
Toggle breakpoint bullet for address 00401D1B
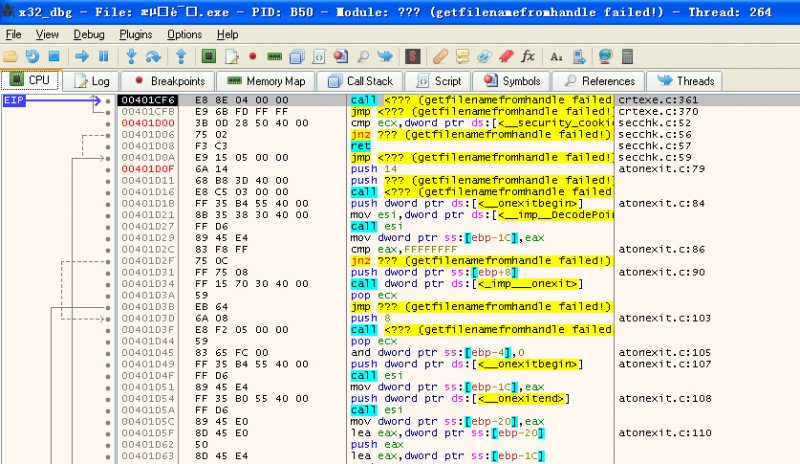pyautogui.click(x=108, y=204)
